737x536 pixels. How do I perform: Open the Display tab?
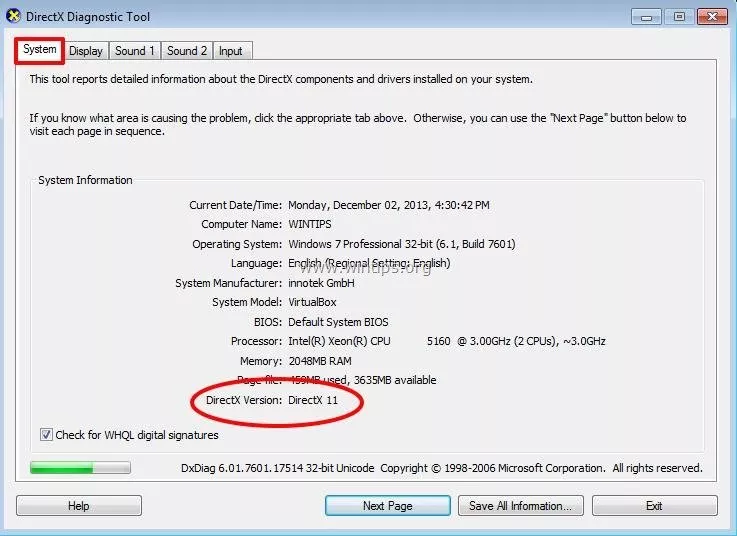(86, 51)
